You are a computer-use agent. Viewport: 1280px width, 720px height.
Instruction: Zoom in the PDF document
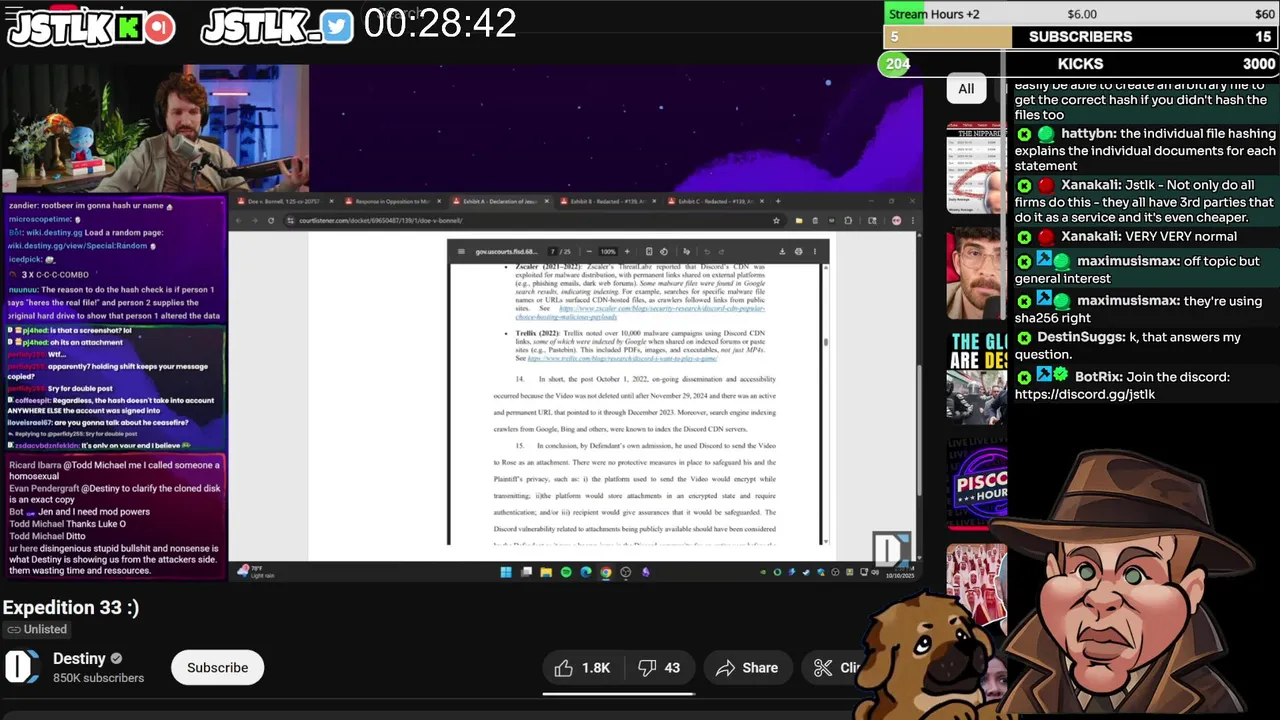(627, 251)
